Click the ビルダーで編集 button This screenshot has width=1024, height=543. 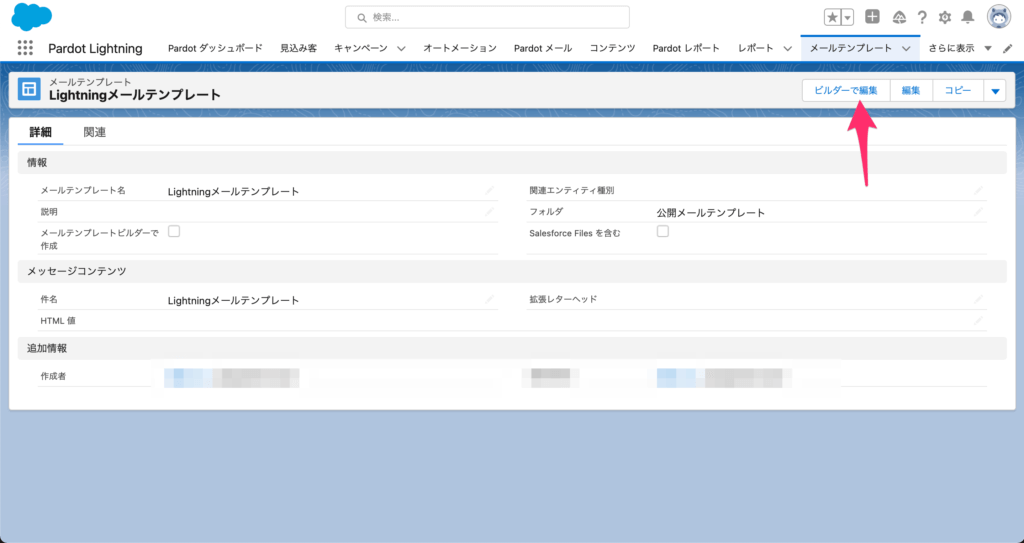846,91
